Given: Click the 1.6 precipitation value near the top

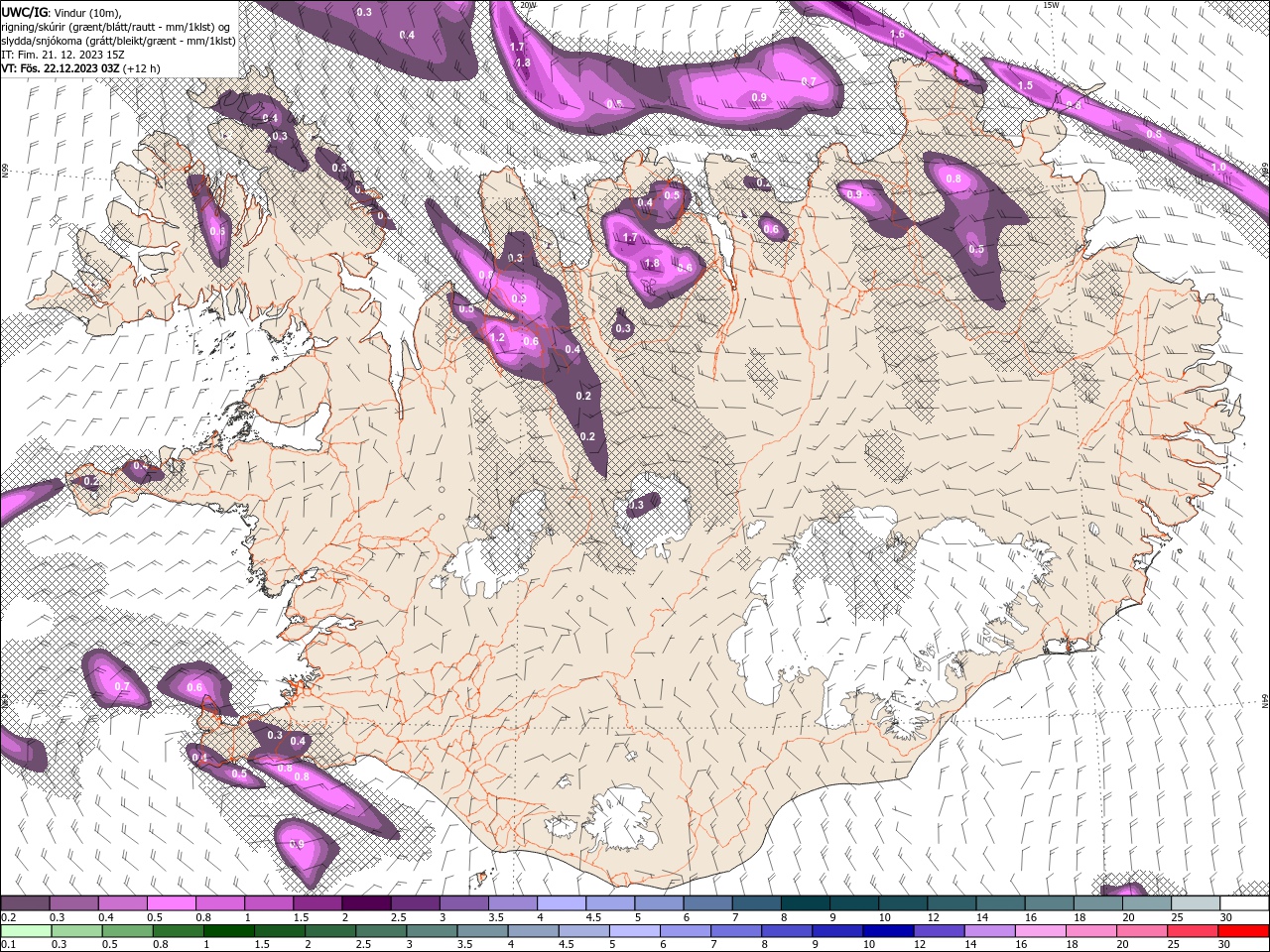Looking at the screenshot, I should point(897,35).
